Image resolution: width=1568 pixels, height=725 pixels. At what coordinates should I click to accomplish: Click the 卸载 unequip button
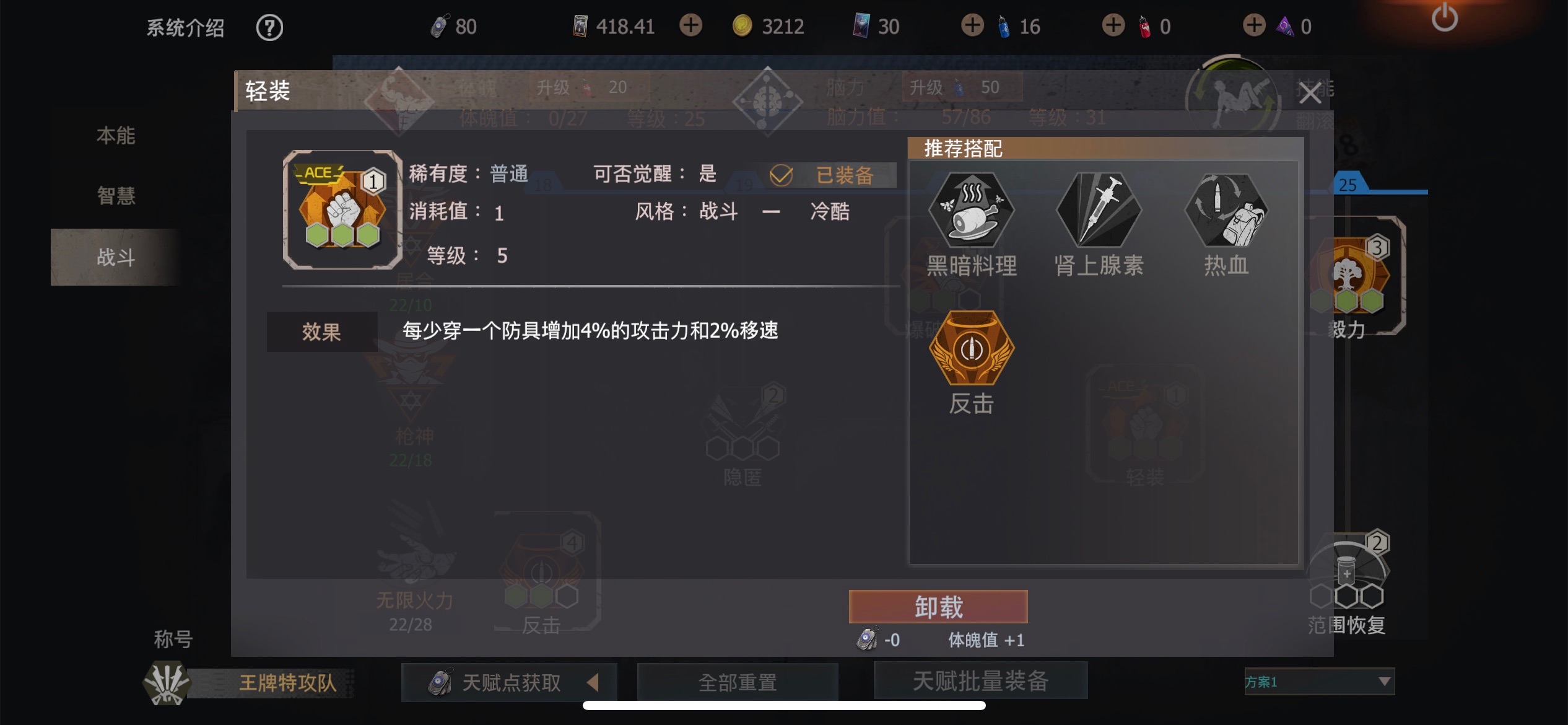tap(938, 607)
